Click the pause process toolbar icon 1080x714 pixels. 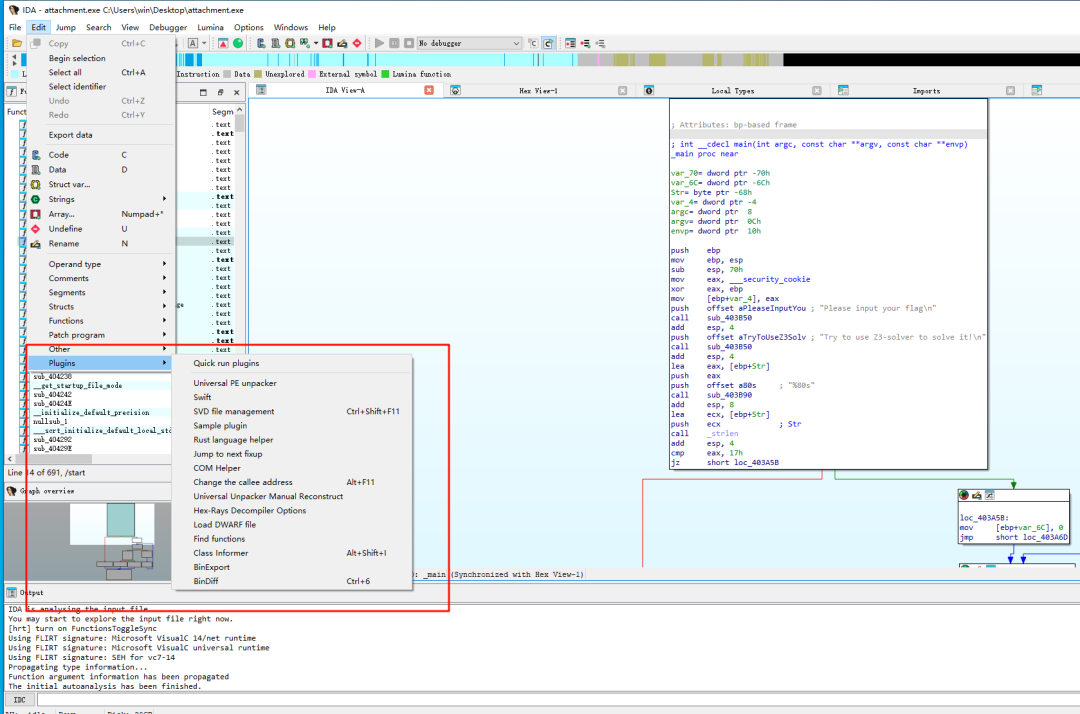(x=394, y=43)
